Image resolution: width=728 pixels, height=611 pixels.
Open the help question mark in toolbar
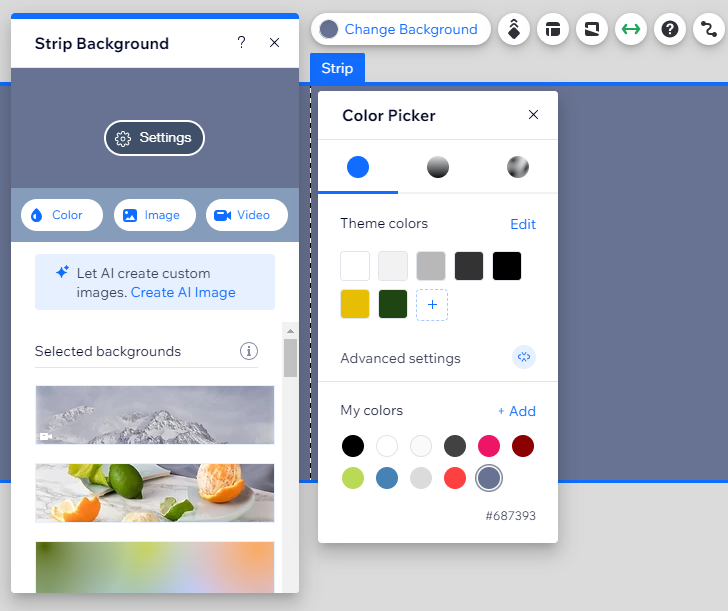[669, 29]
